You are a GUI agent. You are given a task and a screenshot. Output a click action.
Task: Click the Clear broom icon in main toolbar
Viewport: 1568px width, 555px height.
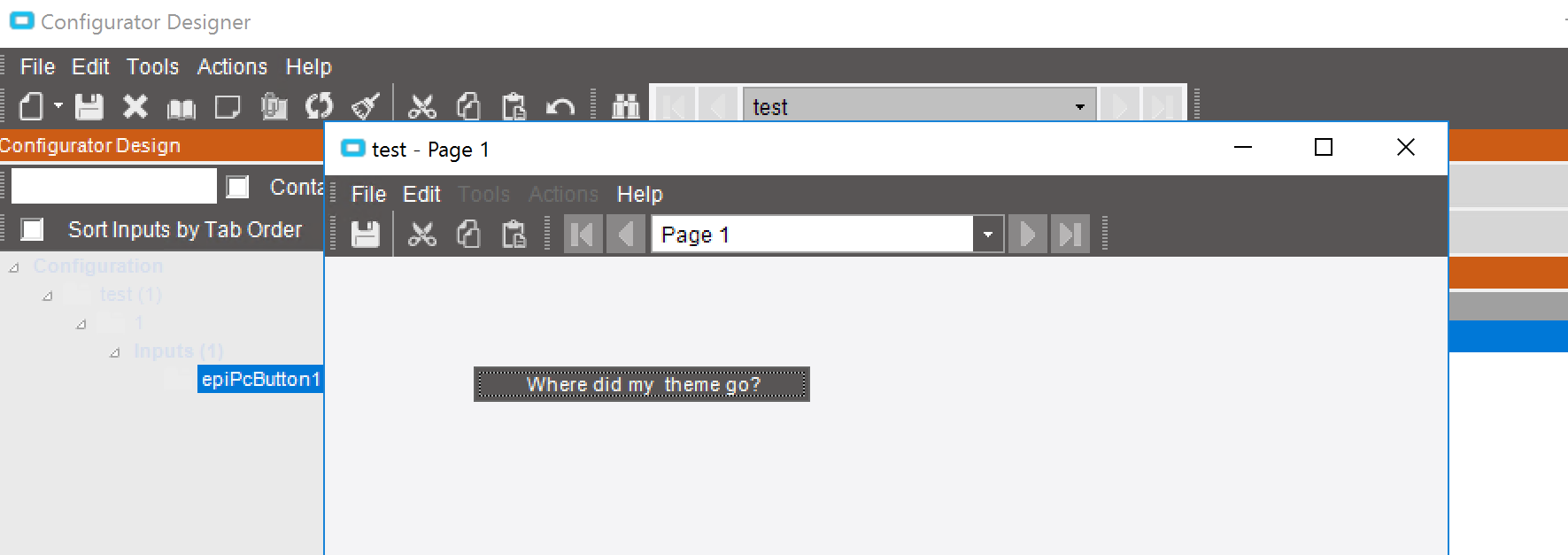(x=366, y=107)
